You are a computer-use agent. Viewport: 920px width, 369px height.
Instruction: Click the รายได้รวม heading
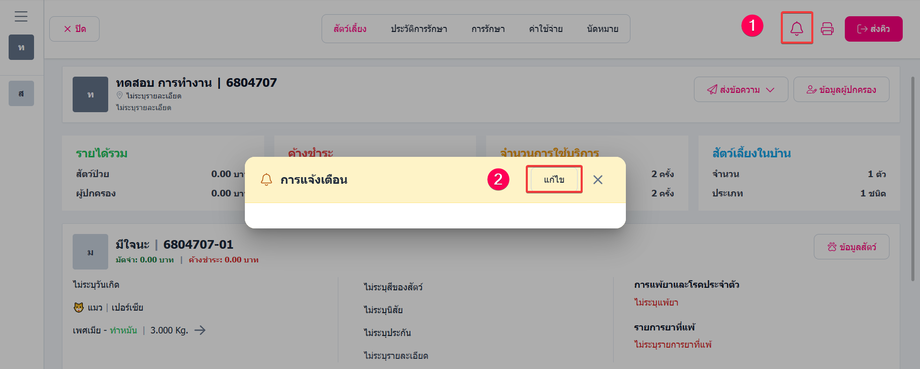[x=102, y=154]
